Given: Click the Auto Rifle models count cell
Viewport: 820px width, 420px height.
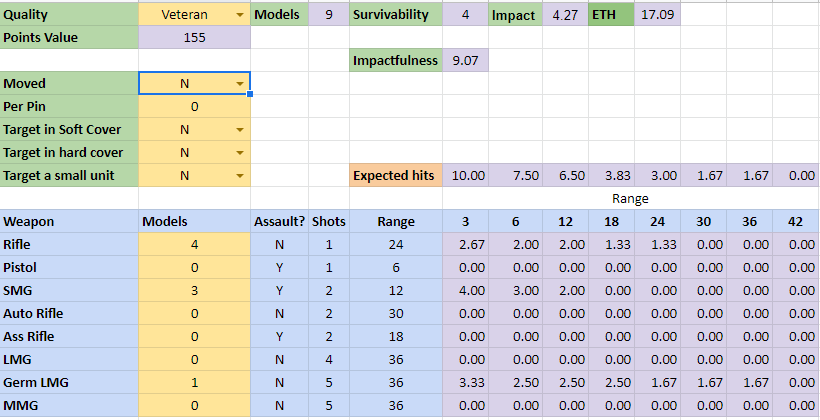Looking at the screenshot, I should click(193, 313).
